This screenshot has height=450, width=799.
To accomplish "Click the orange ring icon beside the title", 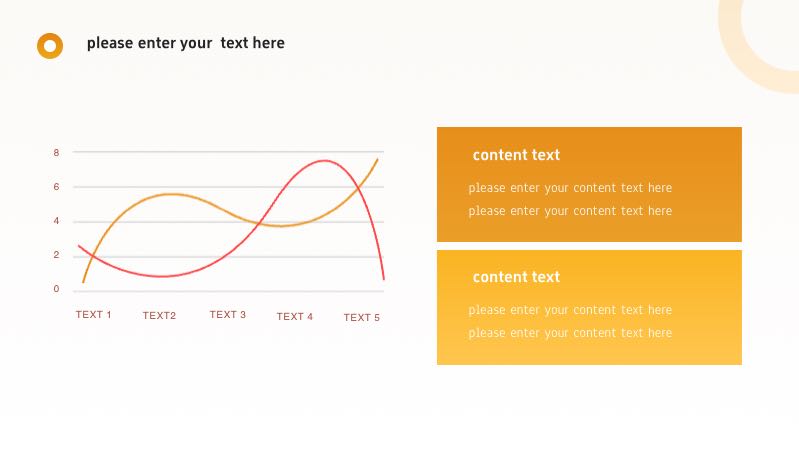I will tap(50, 45).
